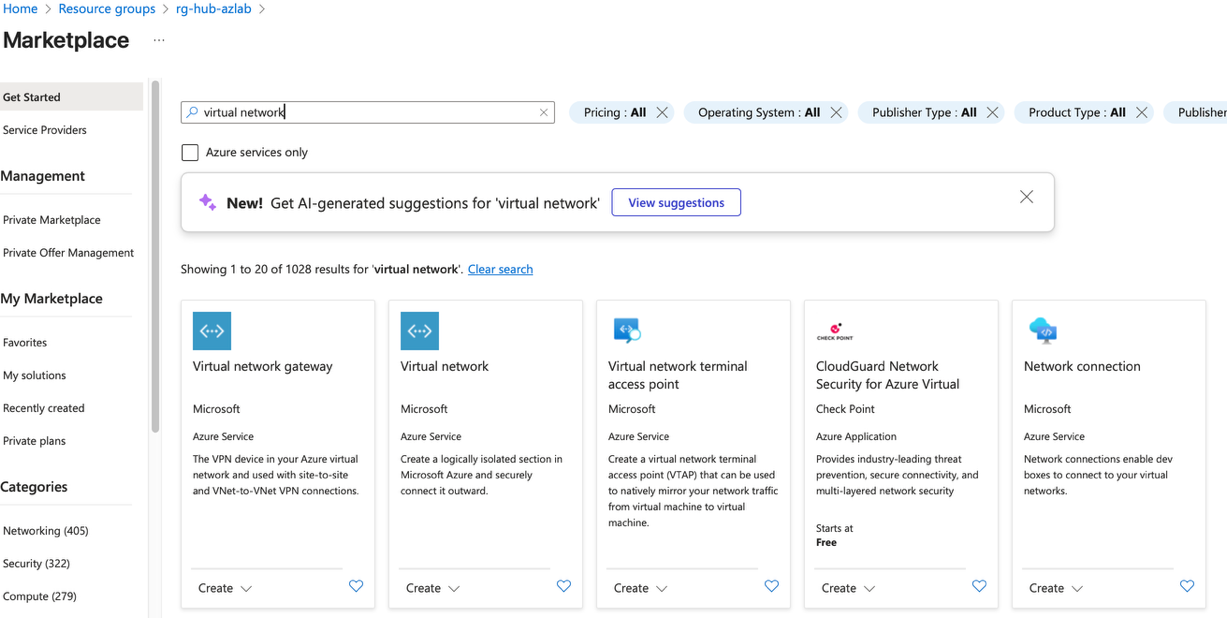This screenshot has height=618, width=1227.
Task: Remove the Product Type filter with its X
Action: point(1141,113)
